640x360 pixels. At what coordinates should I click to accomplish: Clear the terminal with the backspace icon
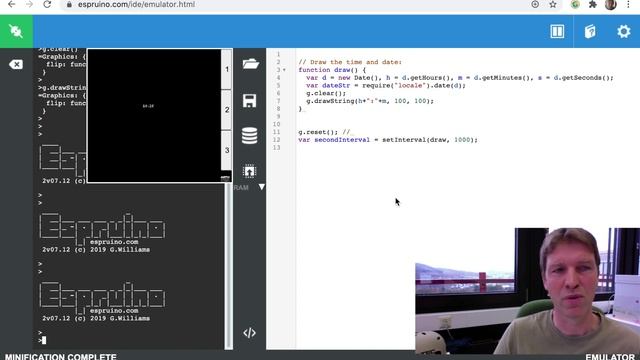tap(16, 64)
